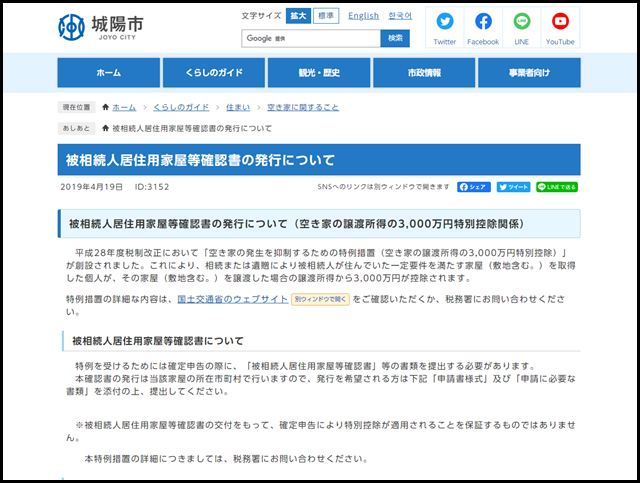Switch language to Korean 한국어

point(400,16)
